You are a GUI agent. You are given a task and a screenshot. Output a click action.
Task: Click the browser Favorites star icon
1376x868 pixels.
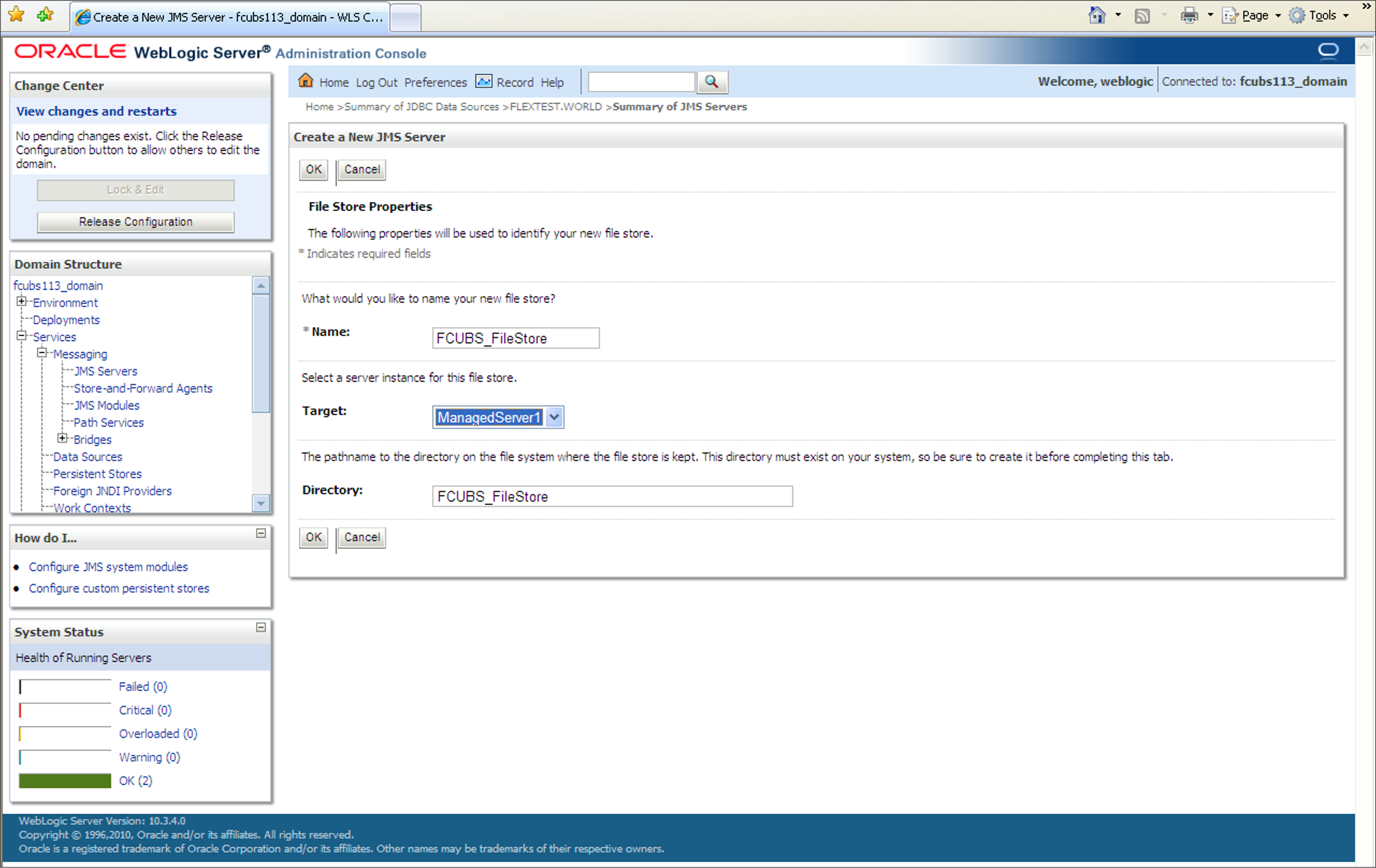point(17,15)
